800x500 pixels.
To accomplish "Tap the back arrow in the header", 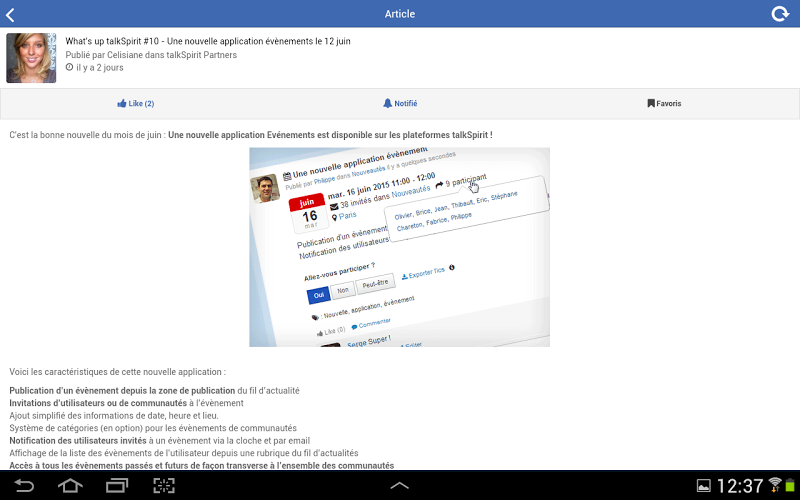I will point(11,14).
